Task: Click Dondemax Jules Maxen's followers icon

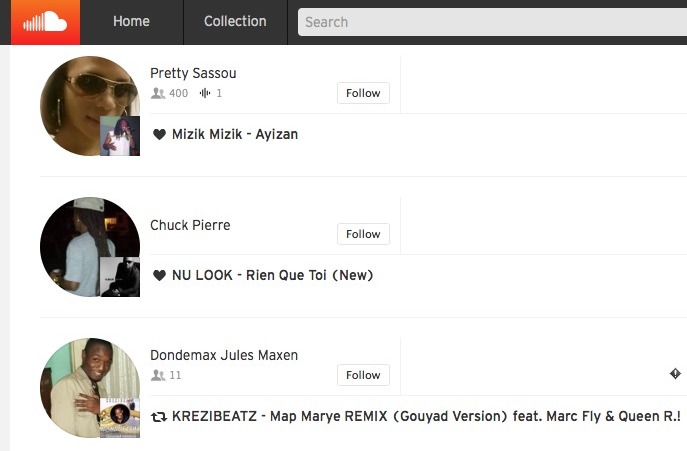Action: (158, 375)
